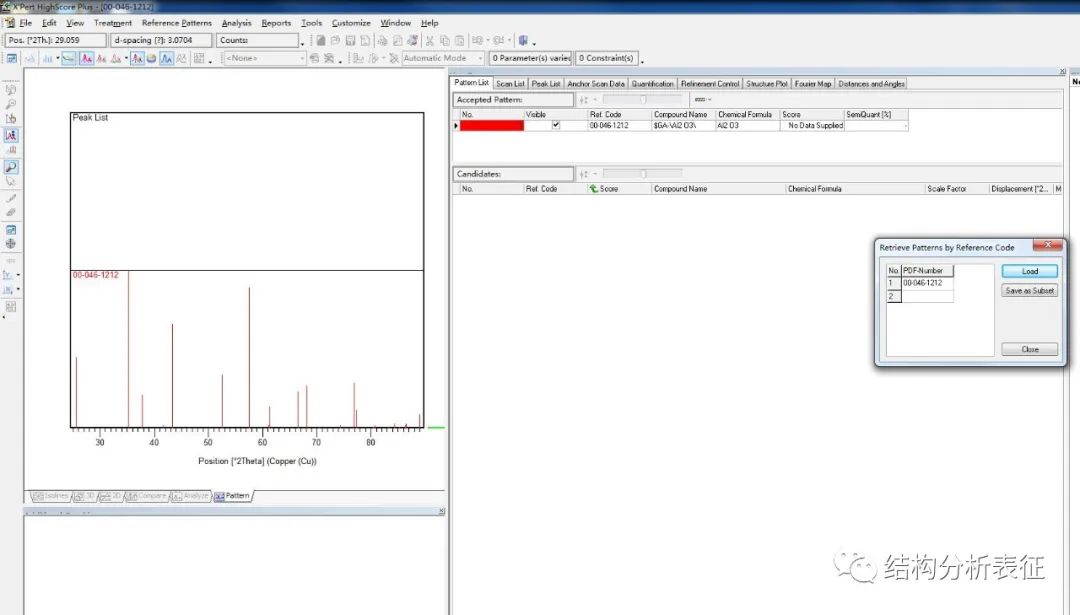
Task: Click the save diskette icon in the toolbar
Action: click(x=350, y=41)
